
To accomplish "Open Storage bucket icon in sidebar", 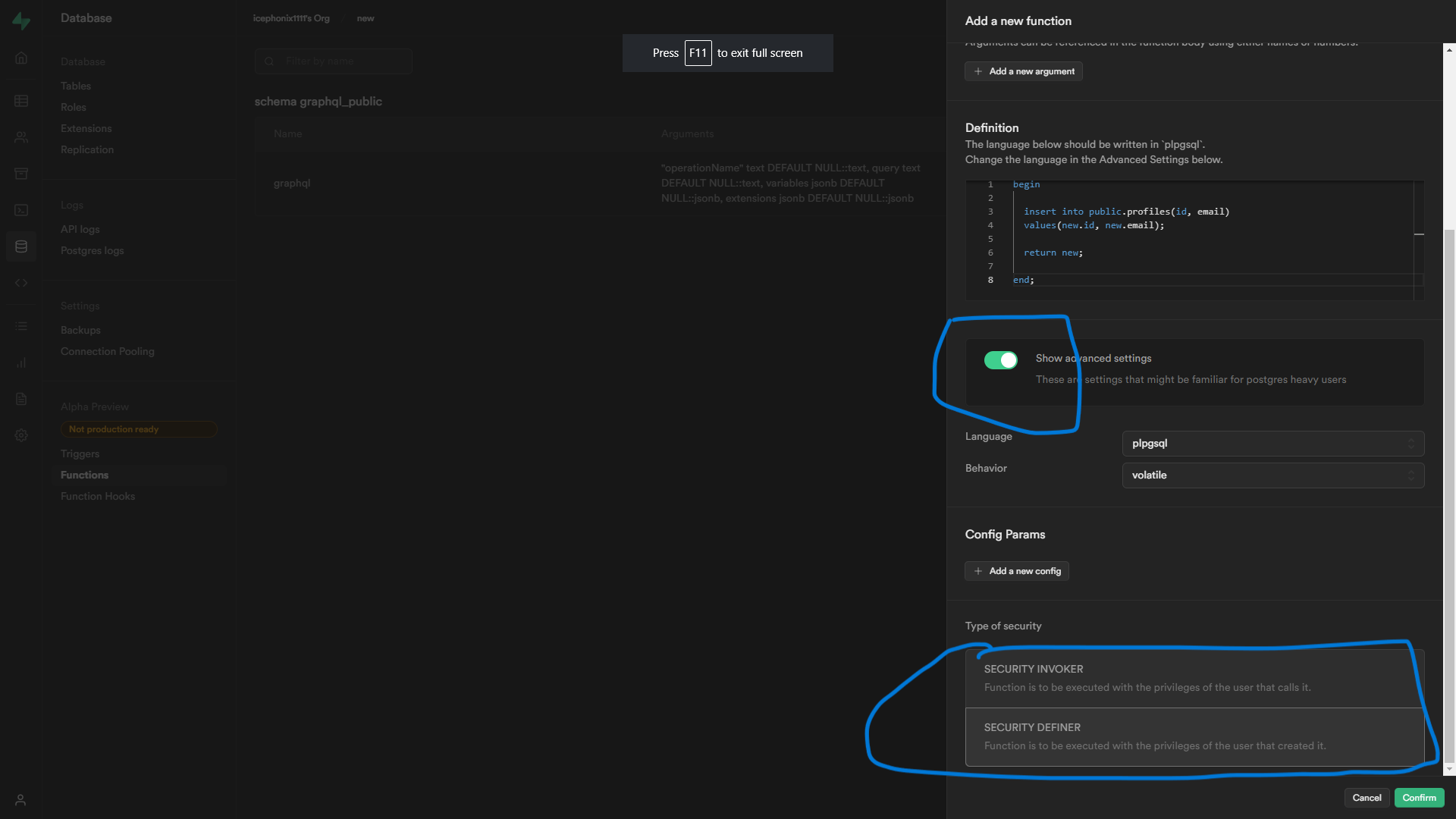I will click(21, 174).
